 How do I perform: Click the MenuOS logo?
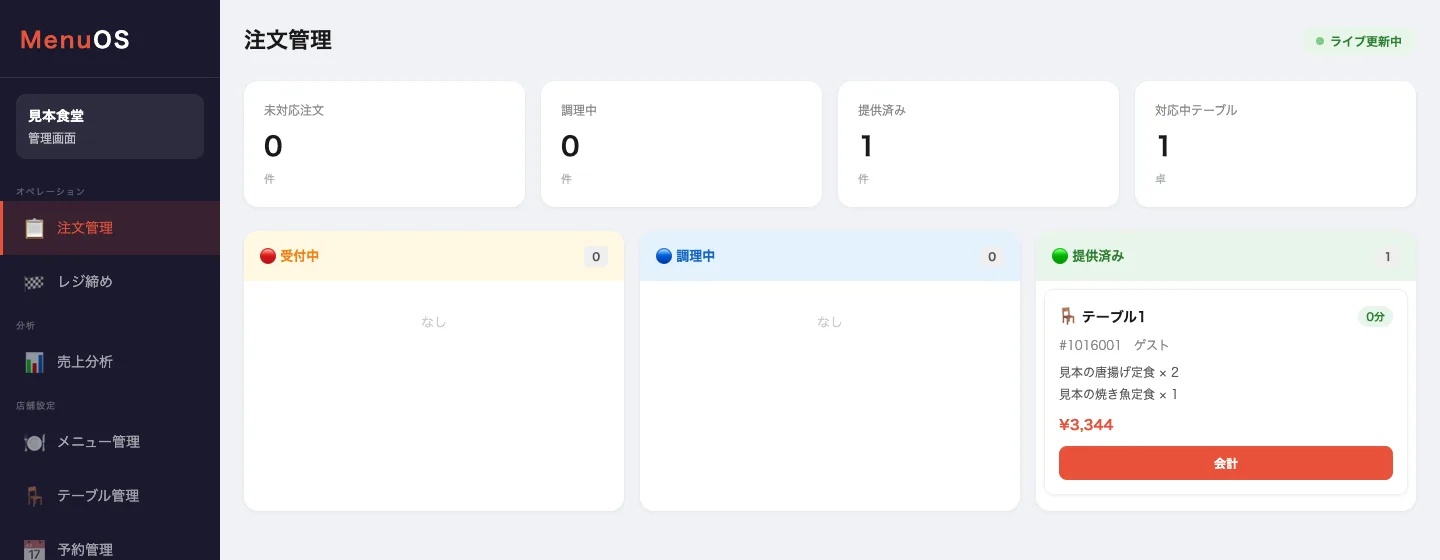click(x=75, y=40)
